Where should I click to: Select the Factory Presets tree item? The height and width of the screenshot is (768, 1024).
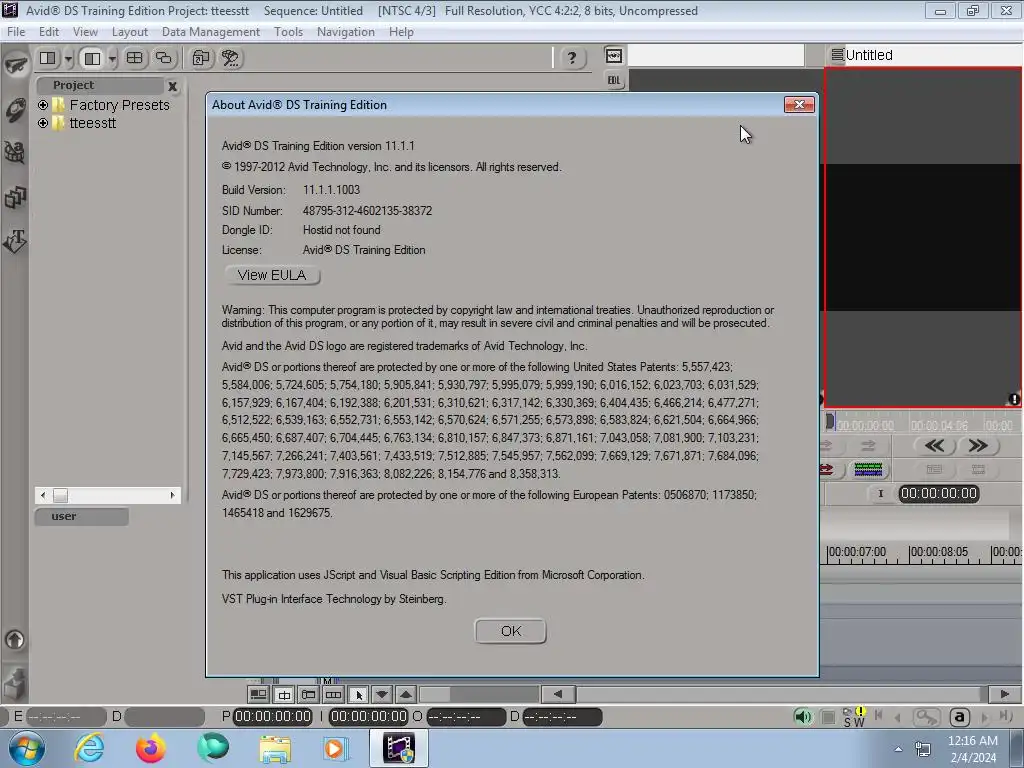120,105
